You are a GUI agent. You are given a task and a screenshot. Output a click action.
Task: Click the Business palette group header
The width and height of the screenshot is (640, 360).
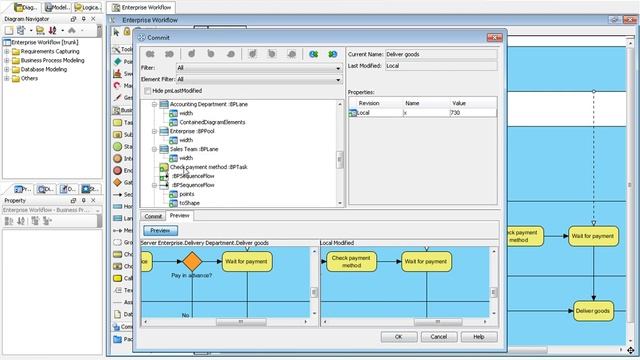pyautogui.click(x=122, y=110)
